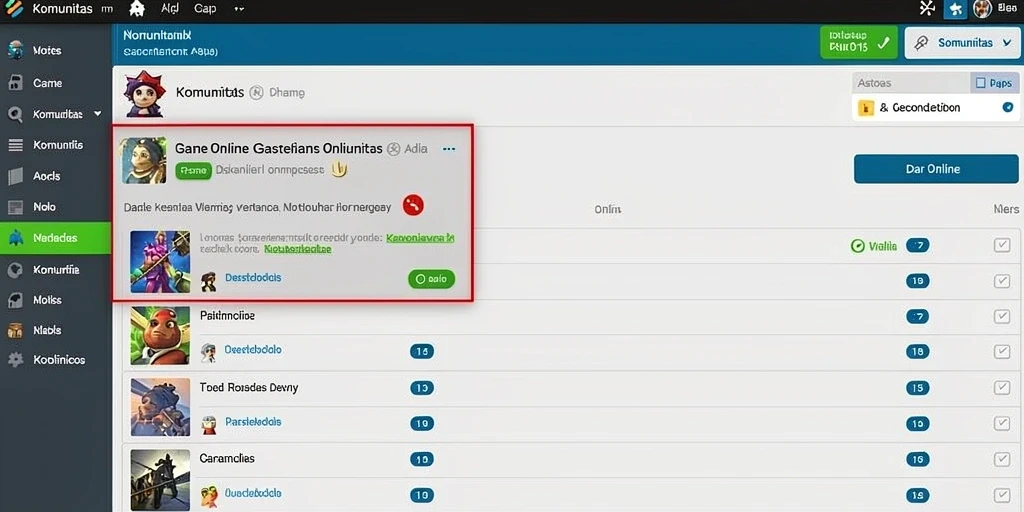Open the Somunitas dropdown

pos(961,43)
